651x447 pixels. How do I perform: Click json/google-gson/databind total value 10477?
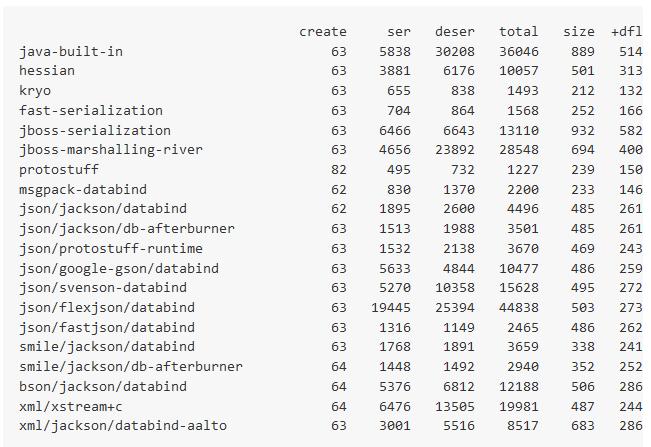coord(519,268)
